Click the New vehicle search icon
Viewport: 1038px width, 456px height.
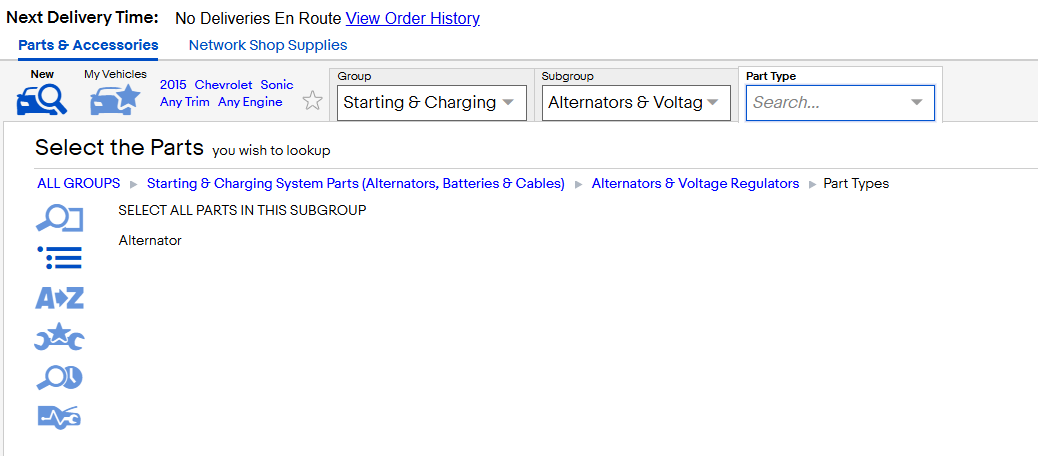42,99
